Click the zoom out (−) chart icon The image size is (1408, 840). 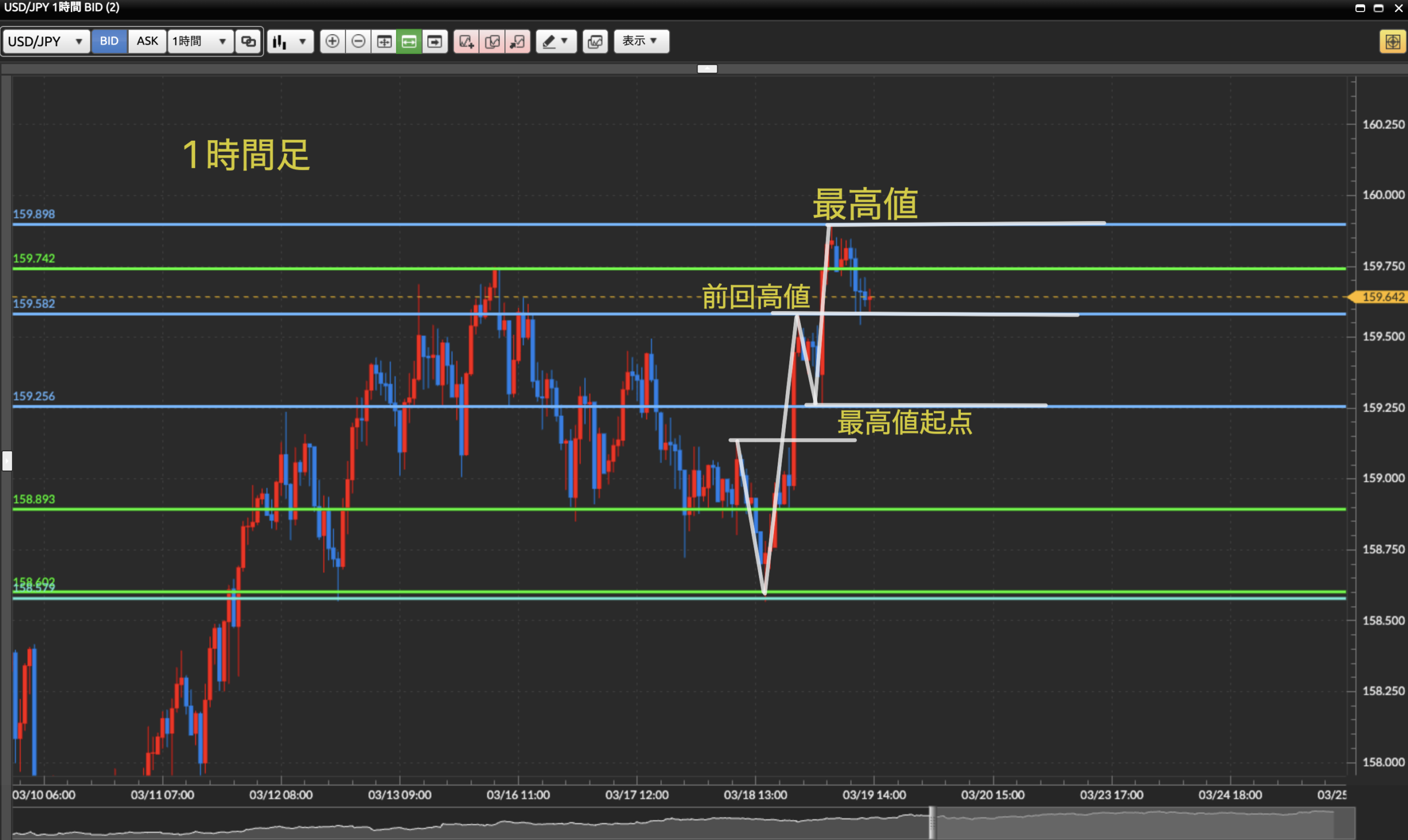(358, 41)
